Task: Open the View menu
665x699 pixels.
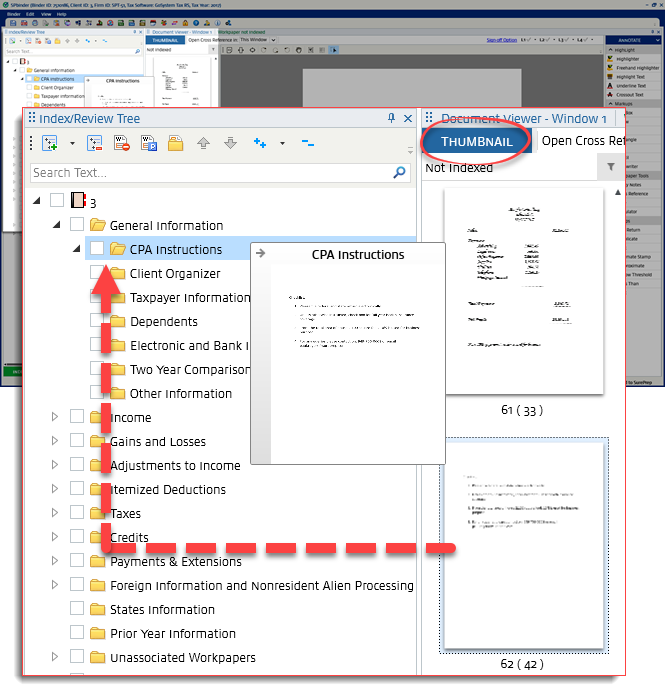Action: coord(46,14)
